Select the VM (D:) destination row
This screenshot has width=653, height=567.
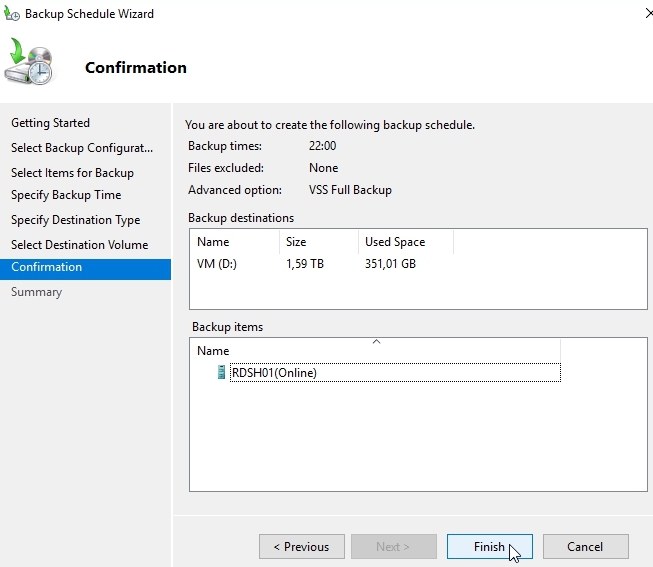pos(222,265)
